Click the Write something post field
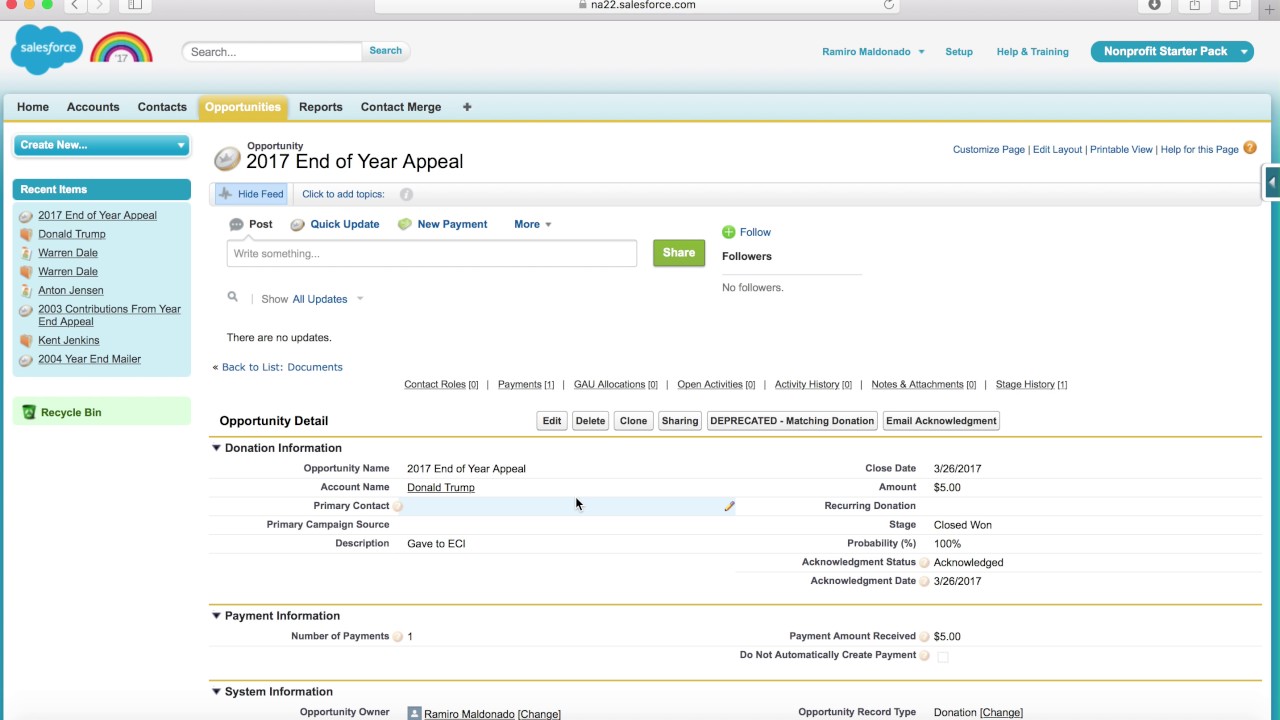Viewport: 1280px width, 720px height. click(x=432, y=254)
